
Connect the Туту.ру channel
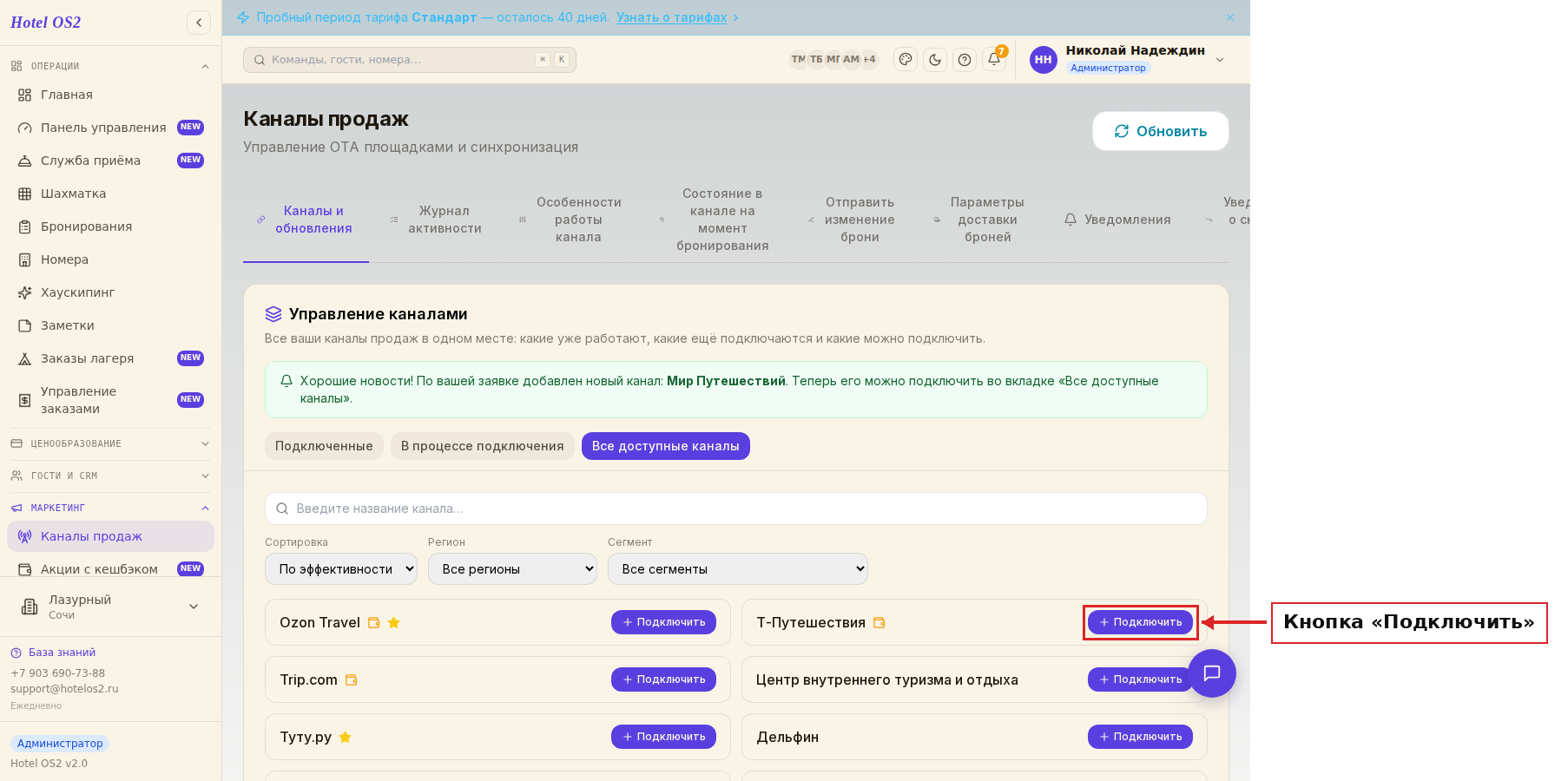pos(663,737)
